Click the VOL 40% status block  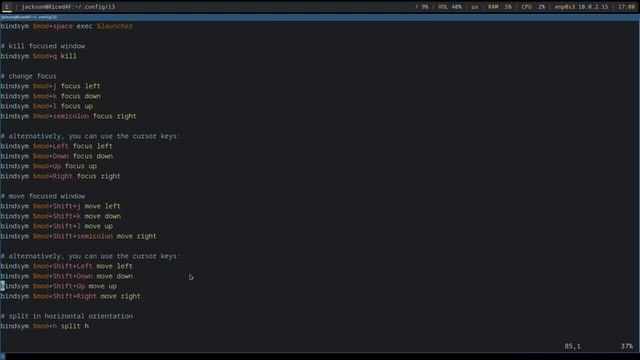pos(450,7)
